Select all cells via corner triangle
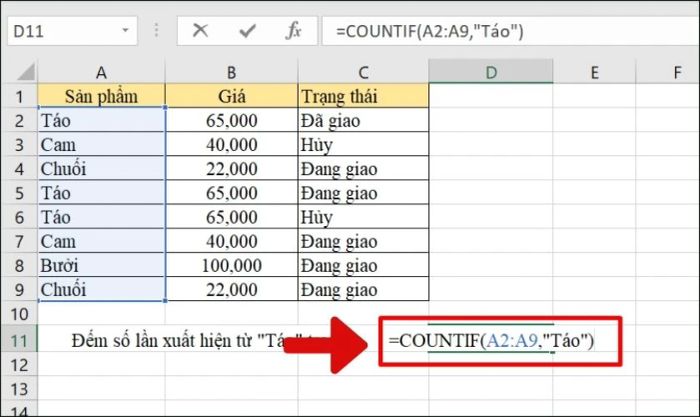Screen dimensions: 700x417 (x=25, y=72)
